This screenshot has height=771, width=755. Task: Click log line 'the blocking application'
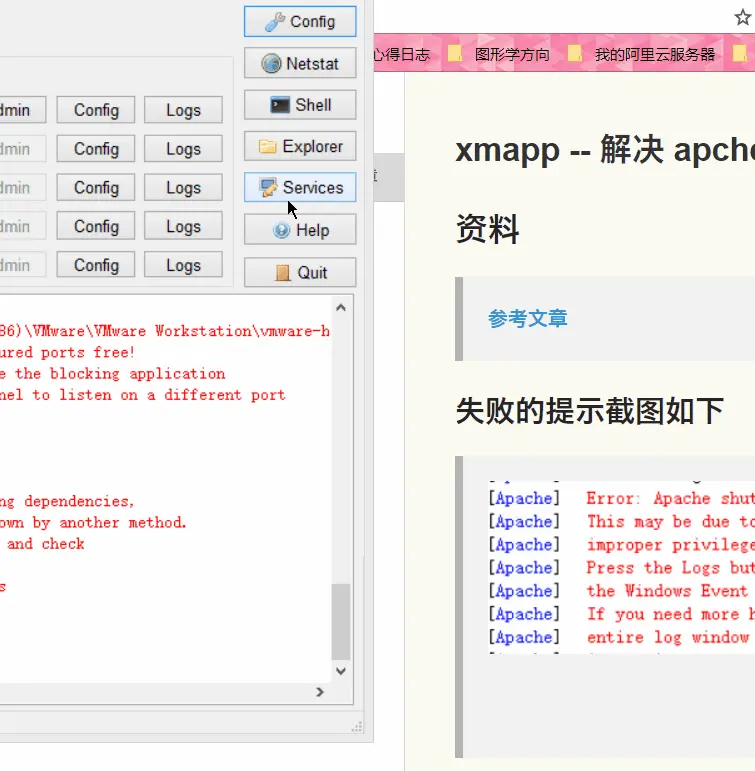pyautogui.click(x=120, y=373)
